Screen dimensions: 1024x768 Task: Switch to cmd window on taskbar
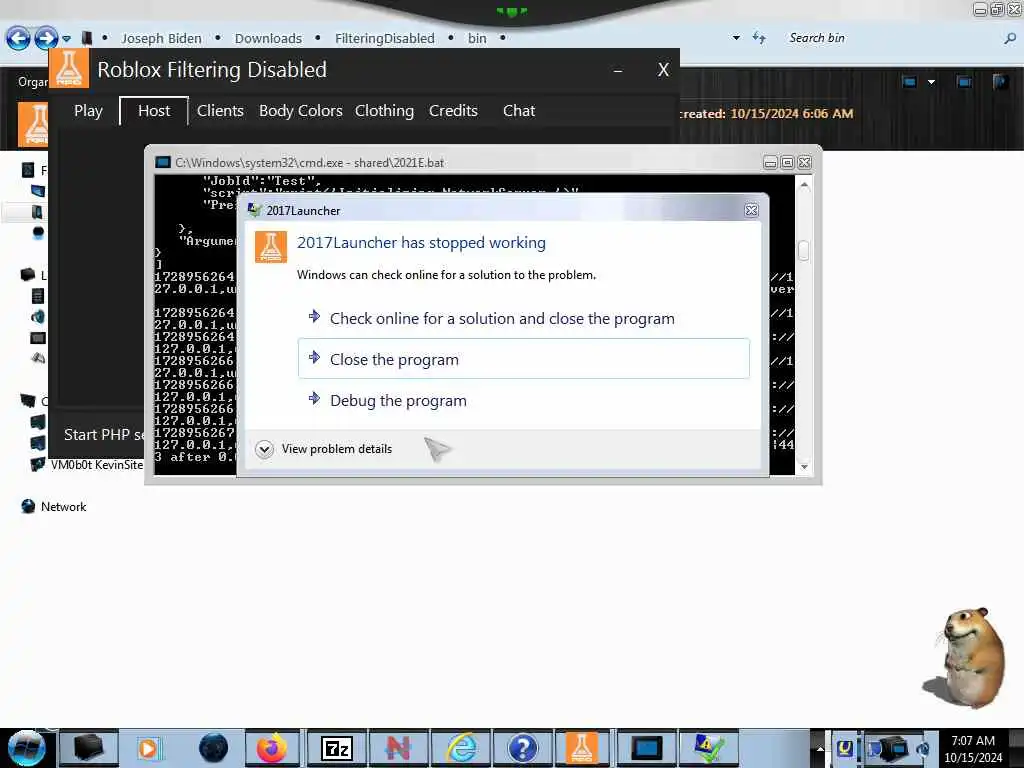coord(646,748)
